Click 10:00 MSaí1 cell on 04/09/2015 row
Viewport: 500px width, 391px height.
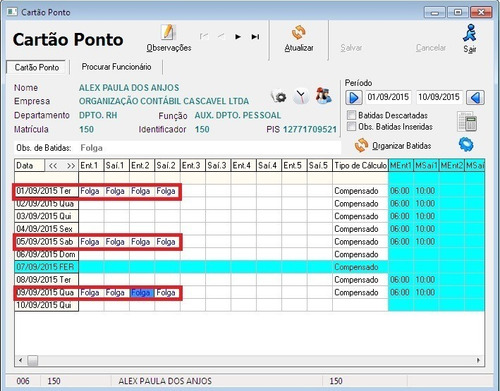click(x=425, y=229)
